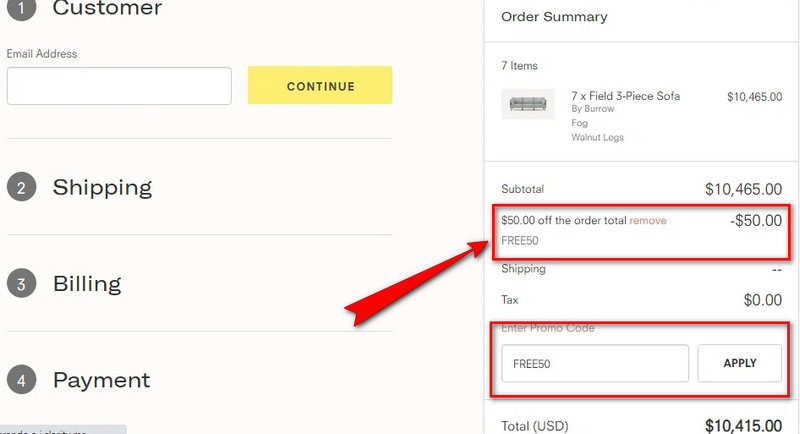
Task: Expand the Billing checkout section heading
Action: pos(87,283)
